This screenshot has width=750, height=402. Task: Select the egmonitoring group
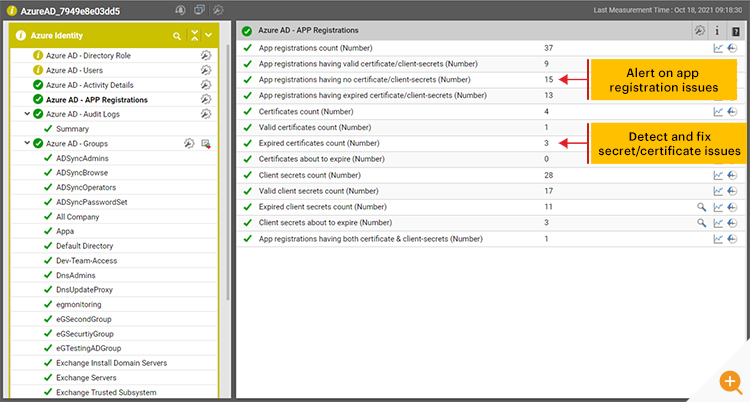click(x=78, y=304)
